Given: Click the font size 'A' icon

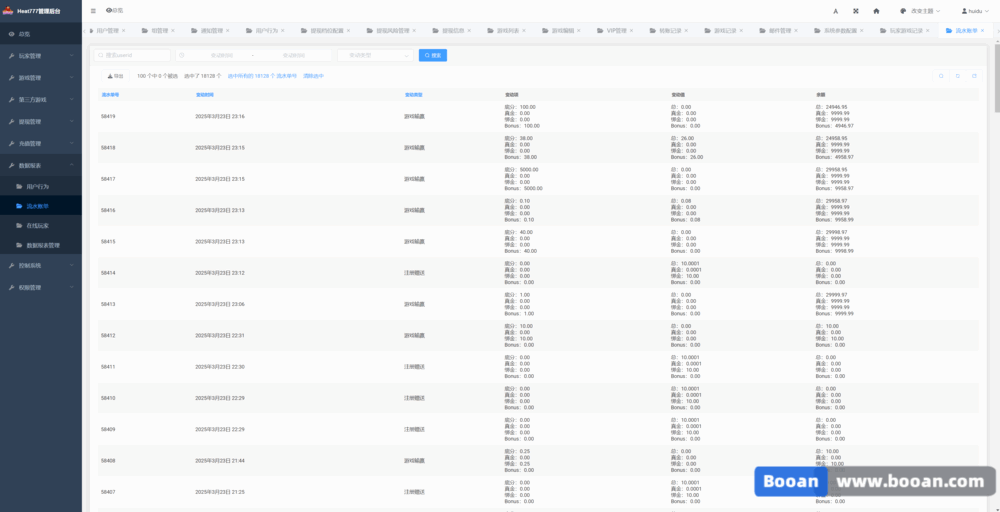Looking at the screenshot, I should 835,10.
